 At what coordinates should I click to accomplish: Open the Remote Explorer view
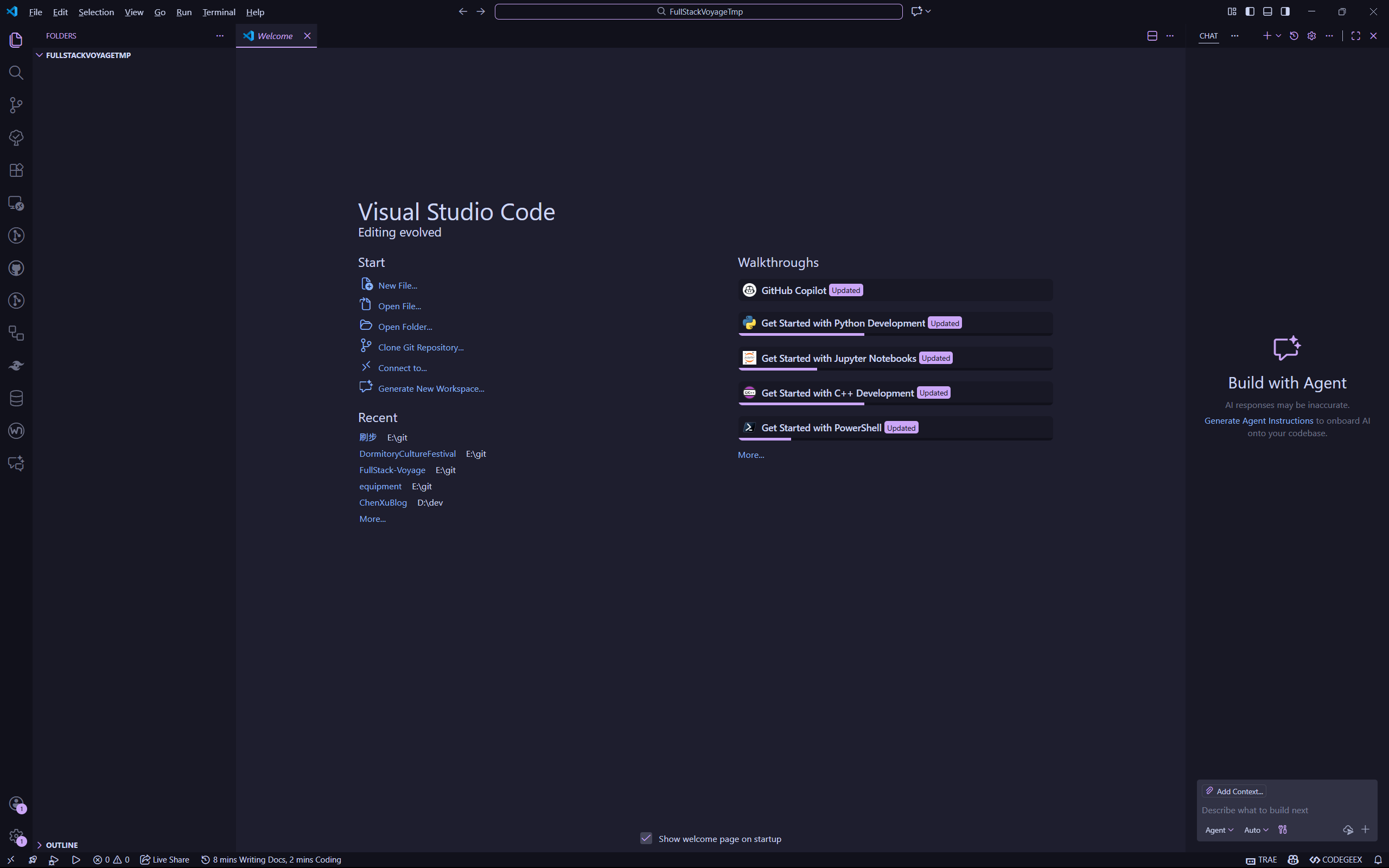pyautogui.click(x=16, y=203)
